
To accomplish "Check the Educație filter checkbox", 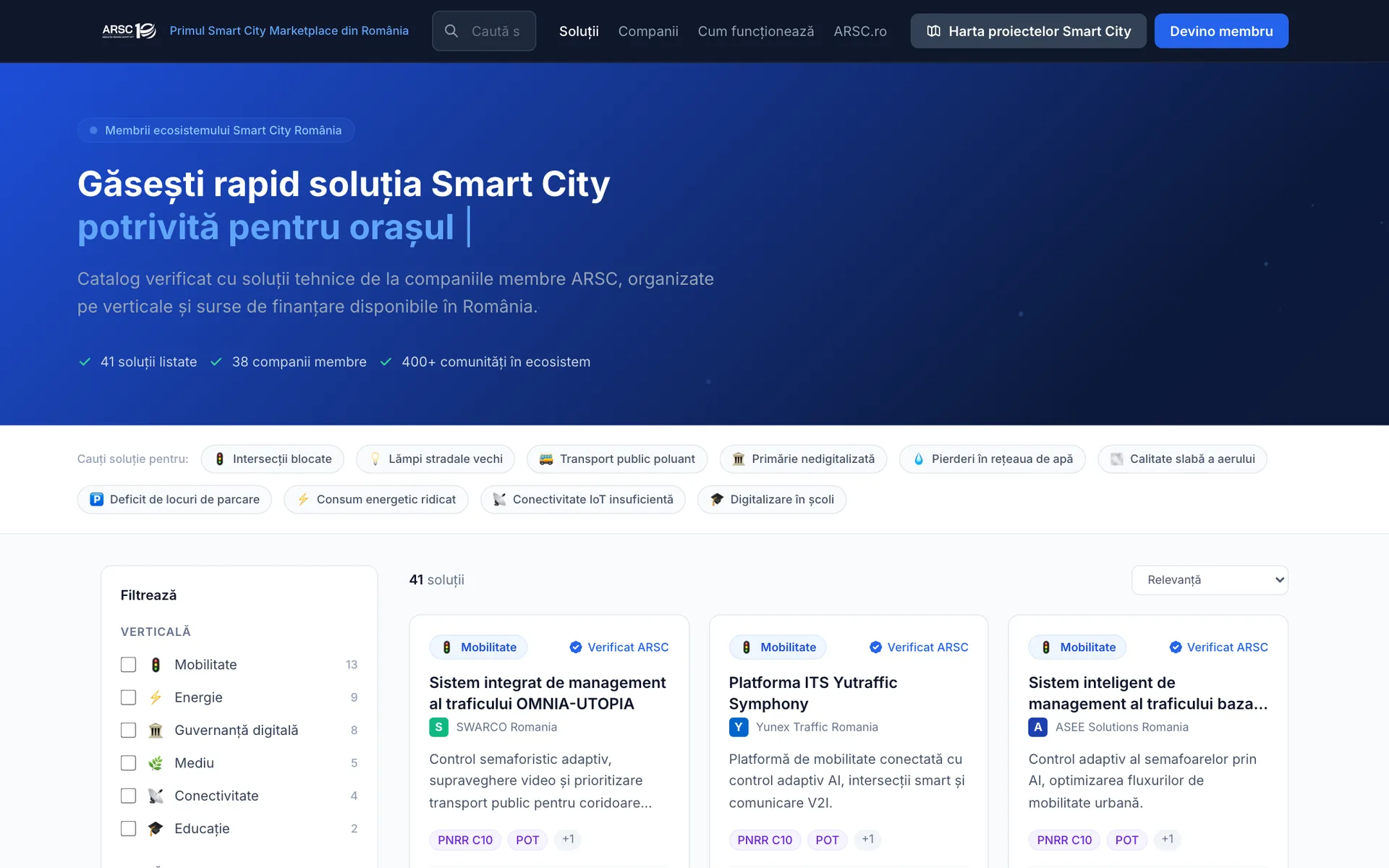I will coord(128,828).
